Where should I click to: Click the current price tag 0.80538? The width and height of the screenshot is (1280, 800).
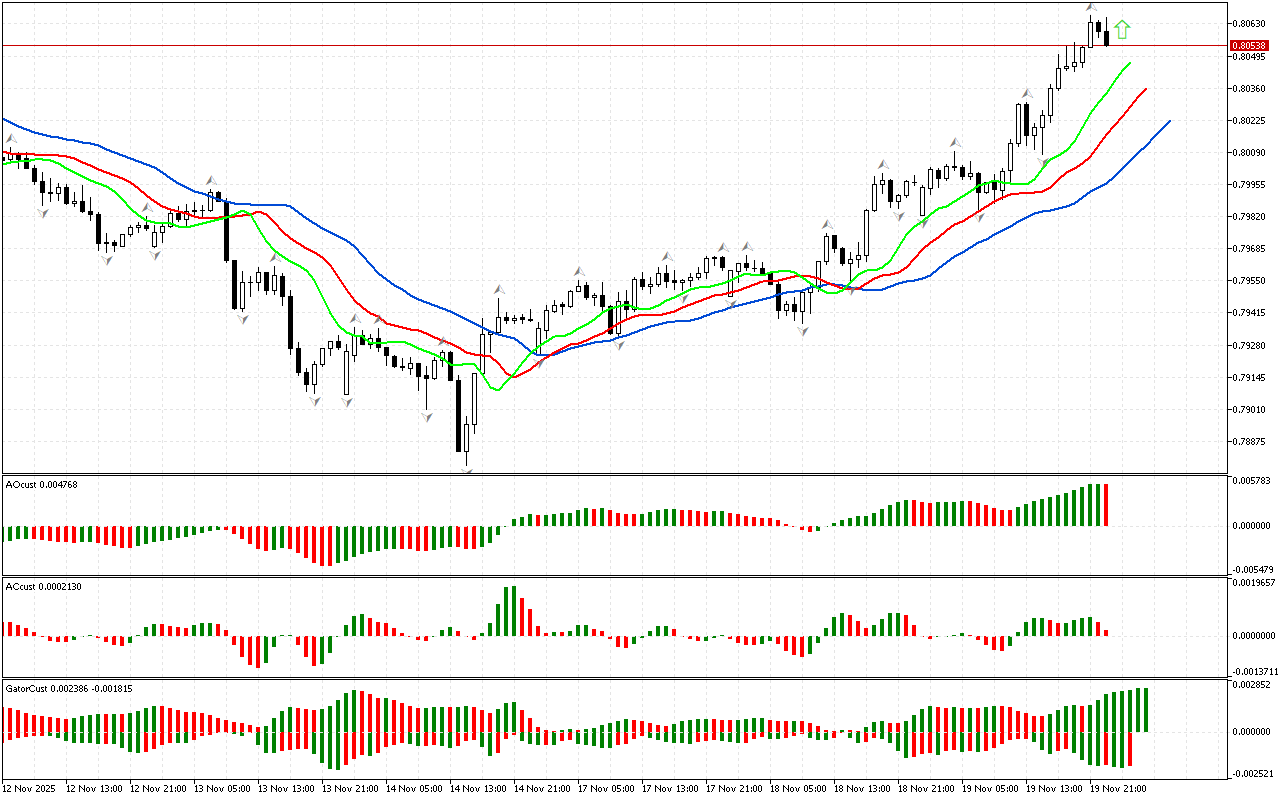[x=1249, y=45]
